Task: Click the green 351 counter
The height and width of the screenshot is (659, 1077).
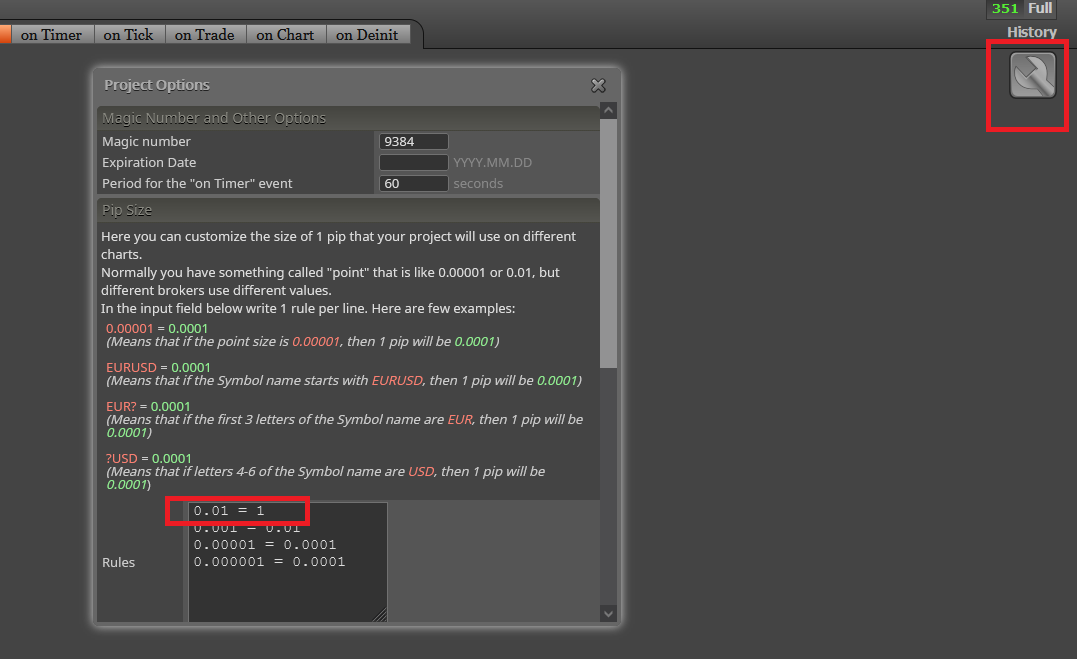Action: pyautogui.click(x=1005, y=8)
